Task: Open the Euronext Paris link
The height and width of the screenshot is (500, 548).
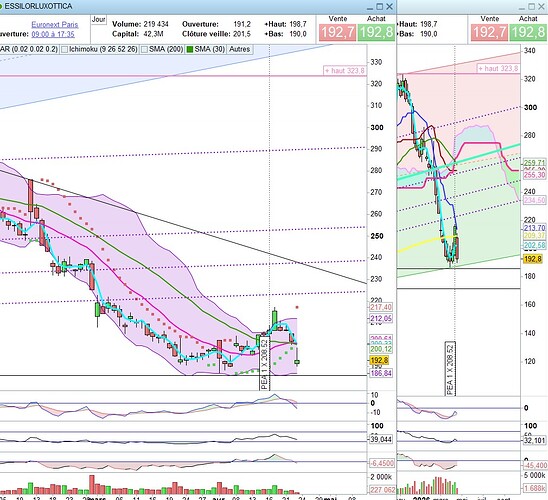Action: click(55, 24)
